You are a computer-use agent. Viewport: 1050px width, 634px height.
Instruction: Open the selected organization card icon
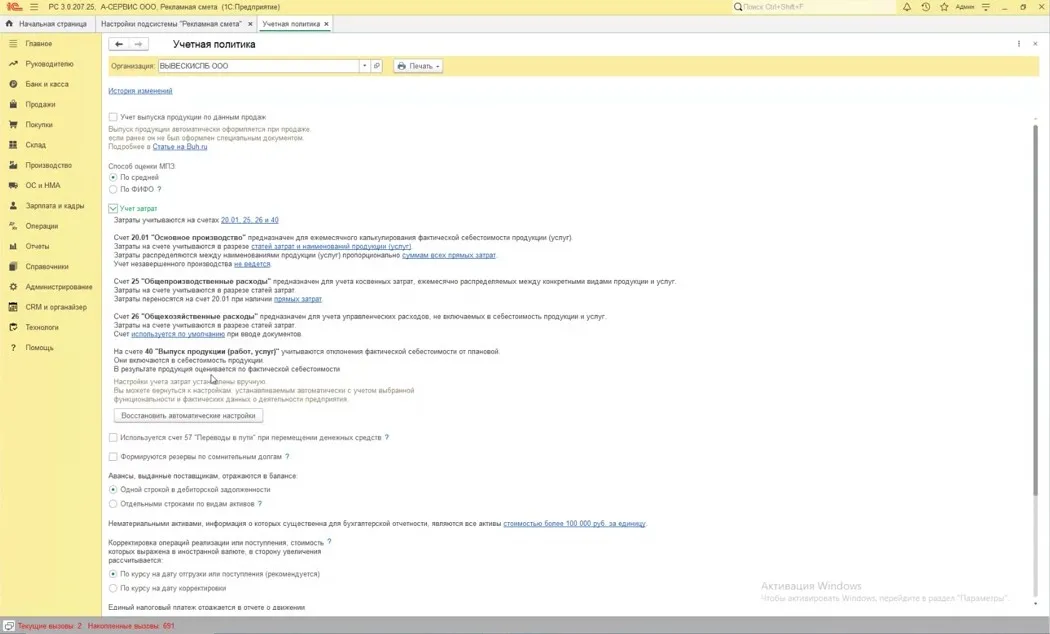click(x=377, y=66)
